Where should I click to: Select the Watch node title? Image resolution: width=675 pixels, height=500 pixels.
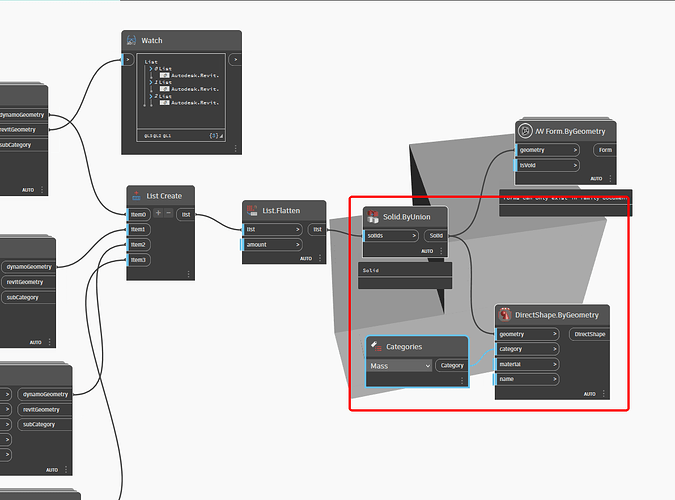pyautogui.click(x=152, y=40)
